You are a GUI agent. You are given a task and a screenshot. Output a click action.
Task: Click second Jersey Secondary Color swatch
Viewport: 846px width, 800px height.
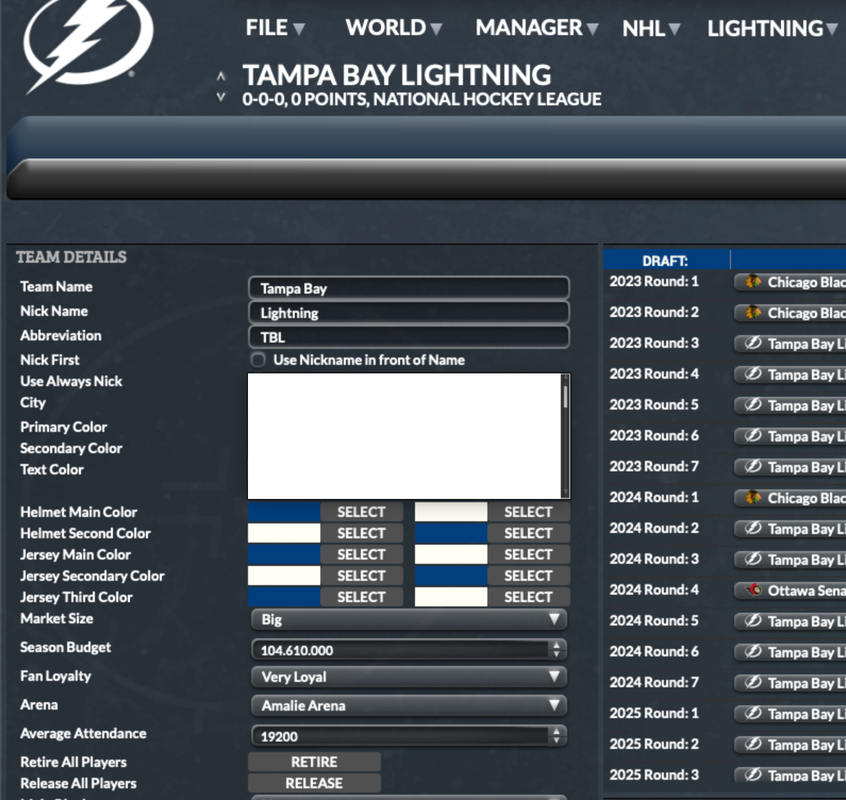point(451,576)
